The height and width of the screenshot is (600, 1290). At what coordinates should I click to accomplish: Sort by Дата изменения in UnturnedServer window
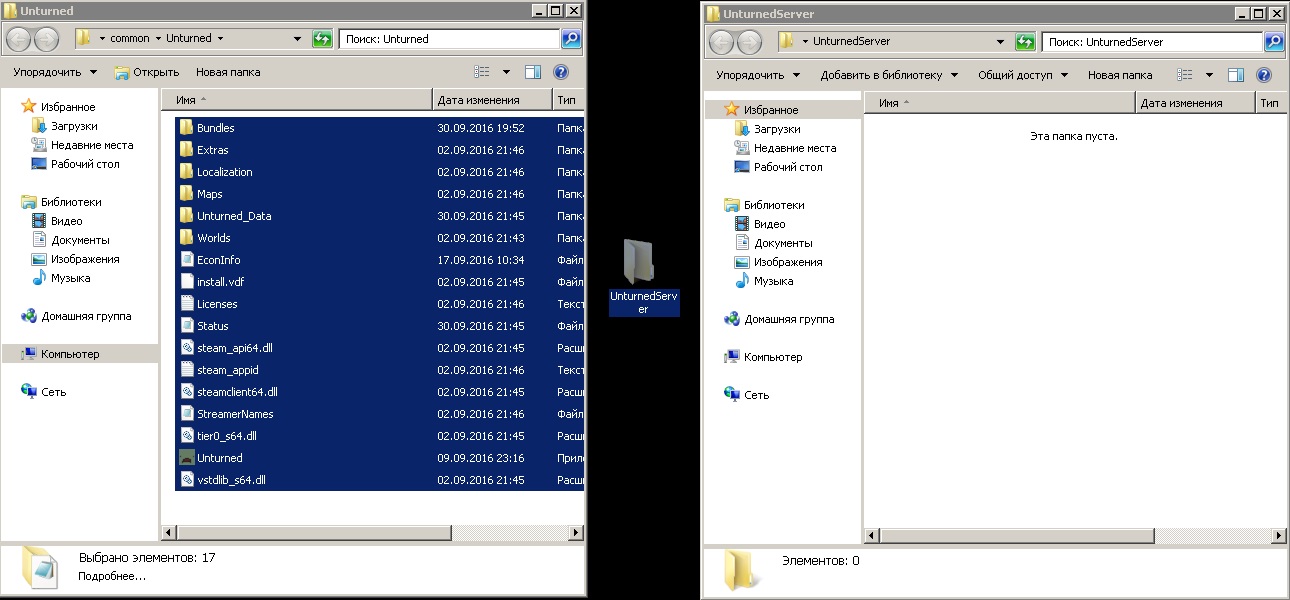click(1195, 103)
